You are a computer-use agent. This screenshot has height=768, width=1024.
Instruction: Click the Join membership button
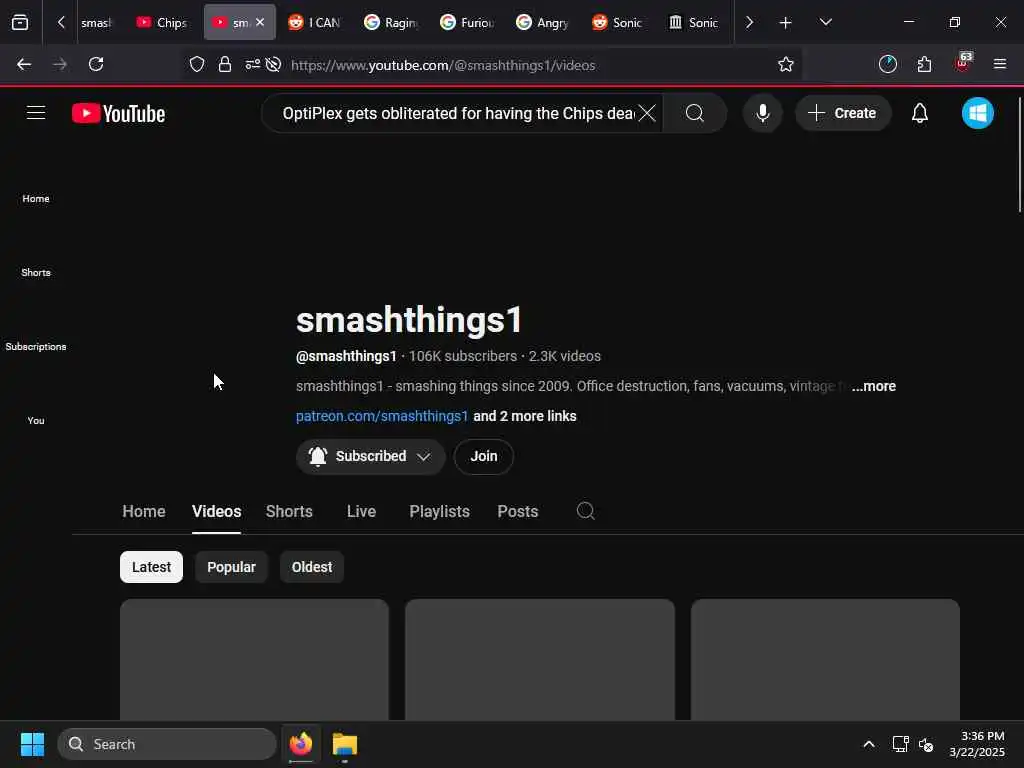(484, 456)
